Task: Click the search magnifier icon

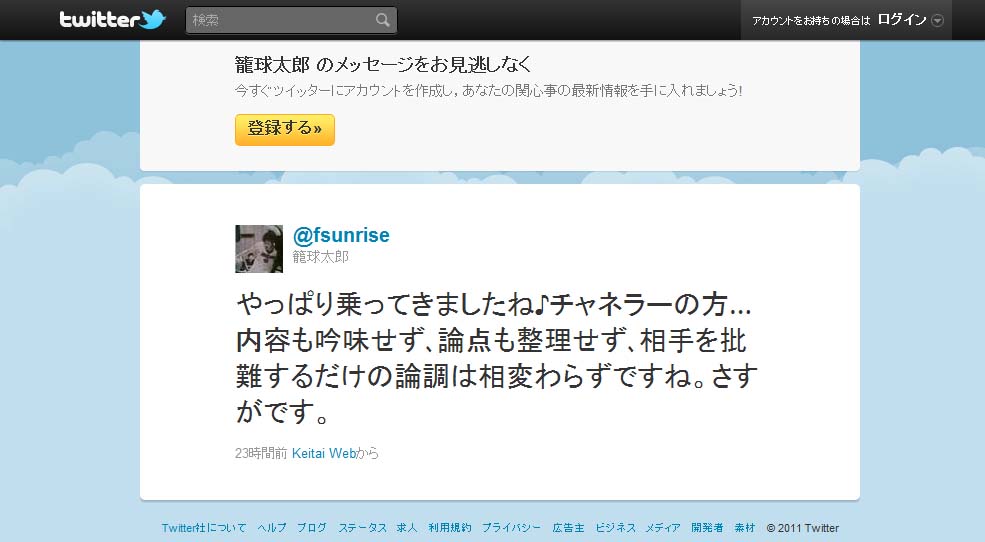Action: (383, 20)
